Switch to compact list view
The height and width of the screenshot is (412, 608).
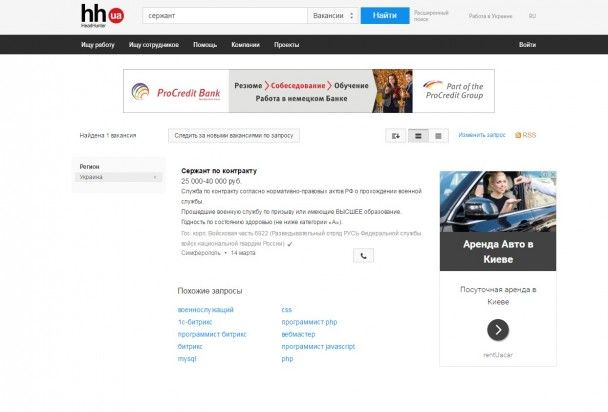coord(438,135)
